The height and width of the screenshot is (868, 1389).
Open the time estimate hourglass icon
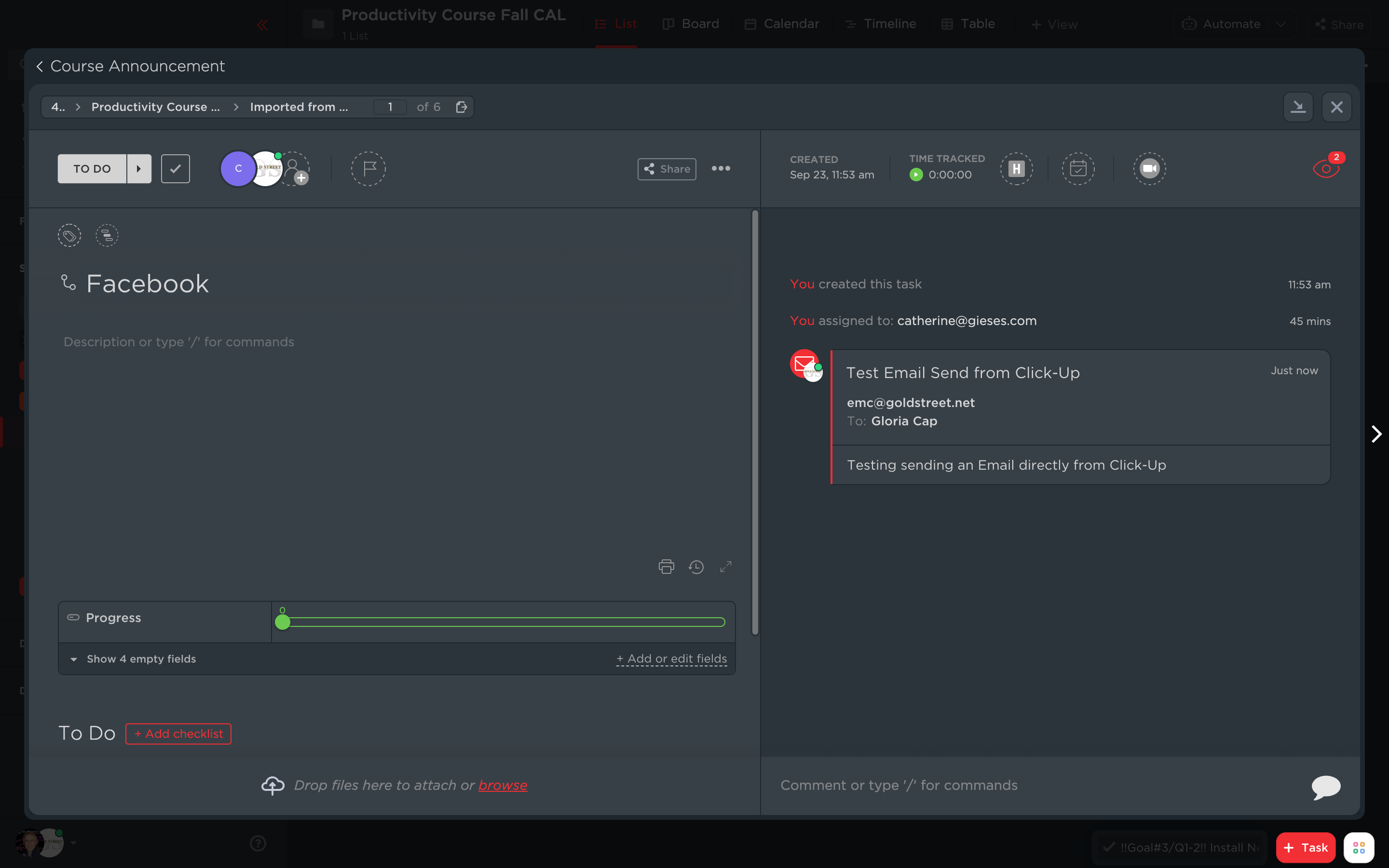pyautogui.click(x=1017, y=169)
